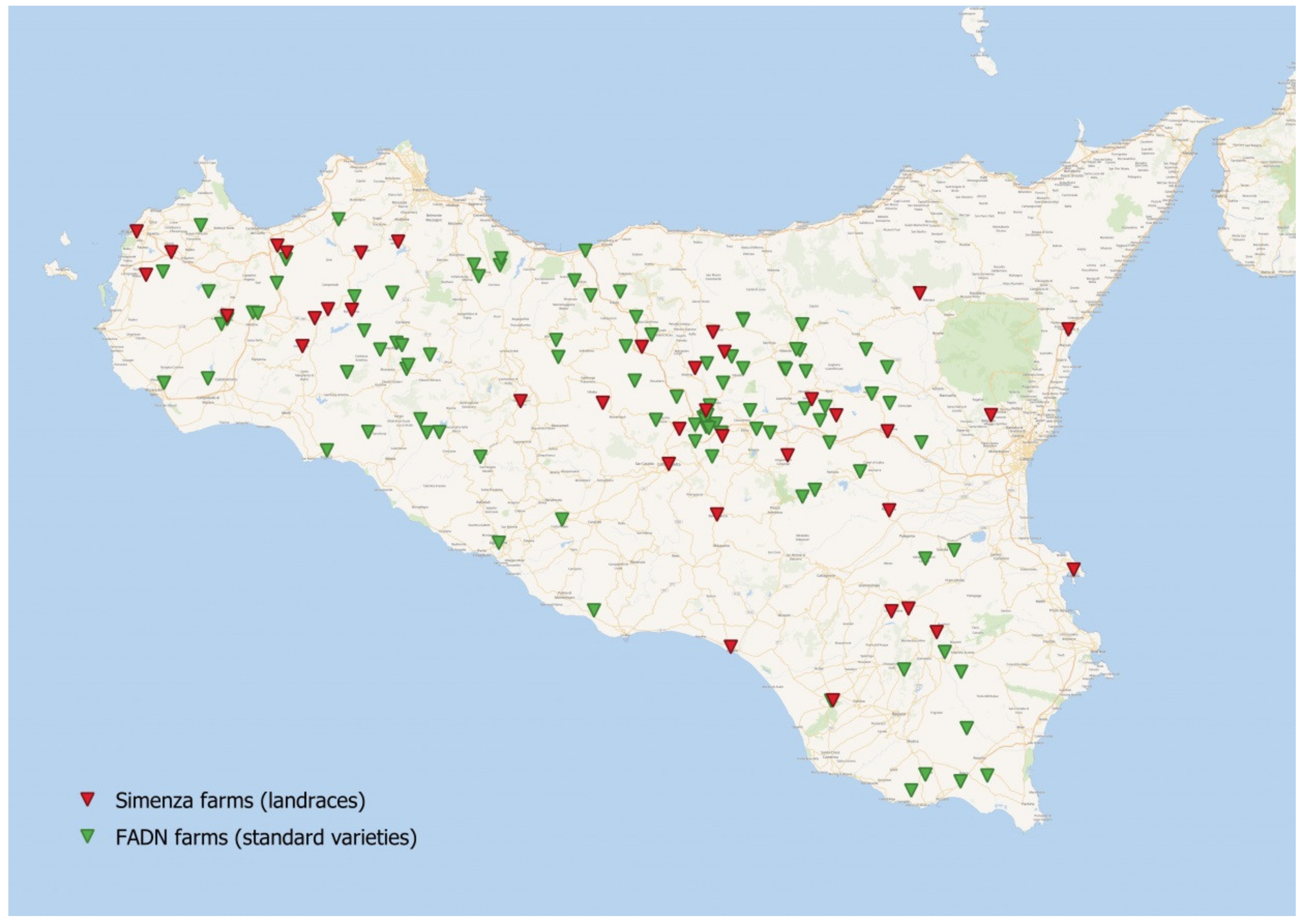Click the red marker north of Mount Etna
The image size is (1306, 924).
919,292
